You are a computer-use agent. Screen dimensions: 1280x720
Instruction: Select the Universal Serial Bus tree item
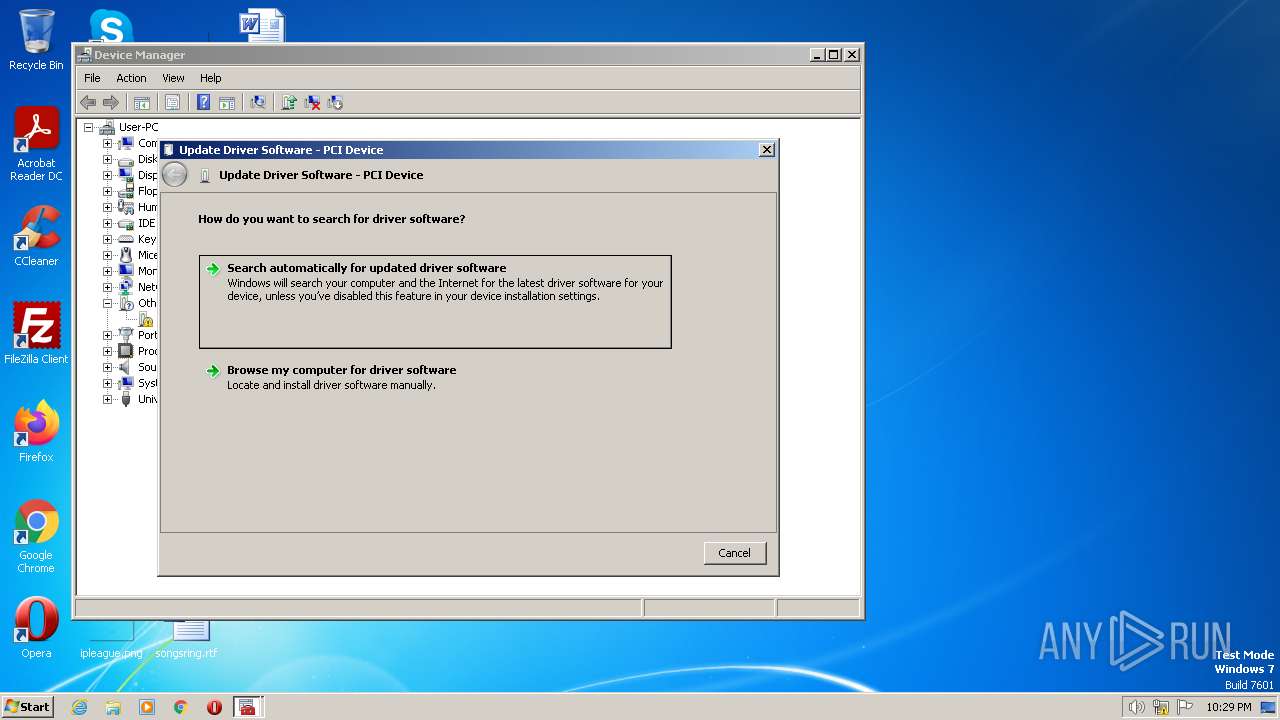pos(148,399)
